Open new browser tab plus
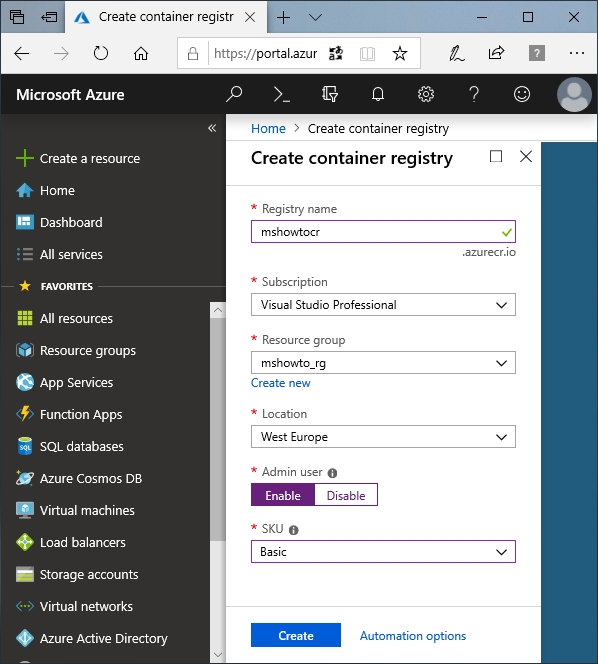 (283, 17)
